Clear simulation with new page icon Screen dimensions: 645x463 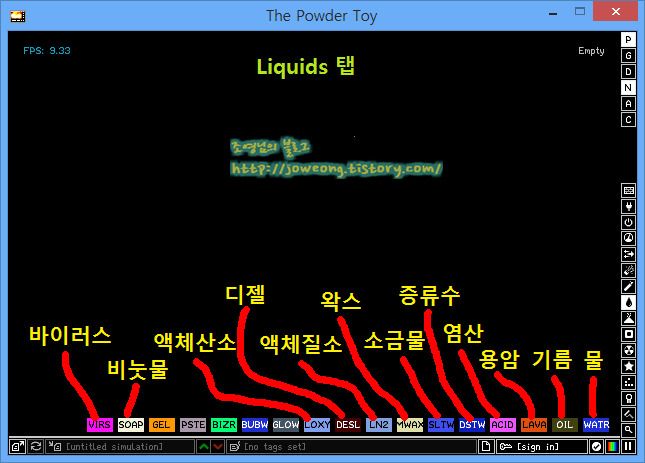click(x=486, y=446)
